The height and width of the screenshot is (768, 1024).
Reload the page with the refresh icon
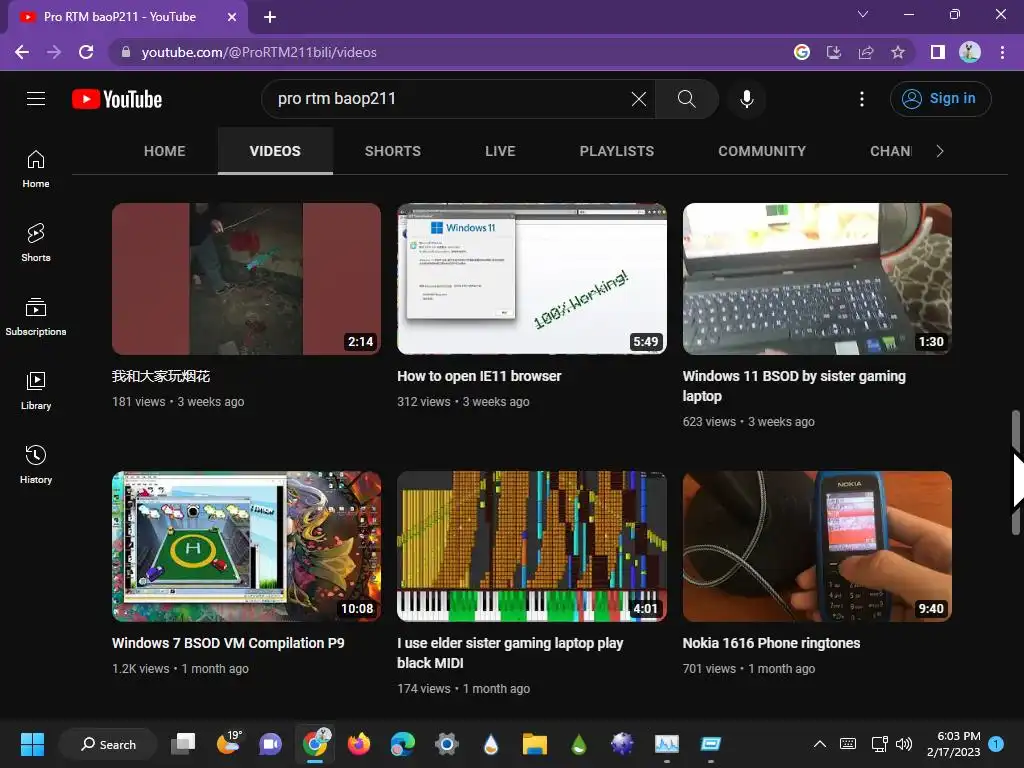(86, 52)
